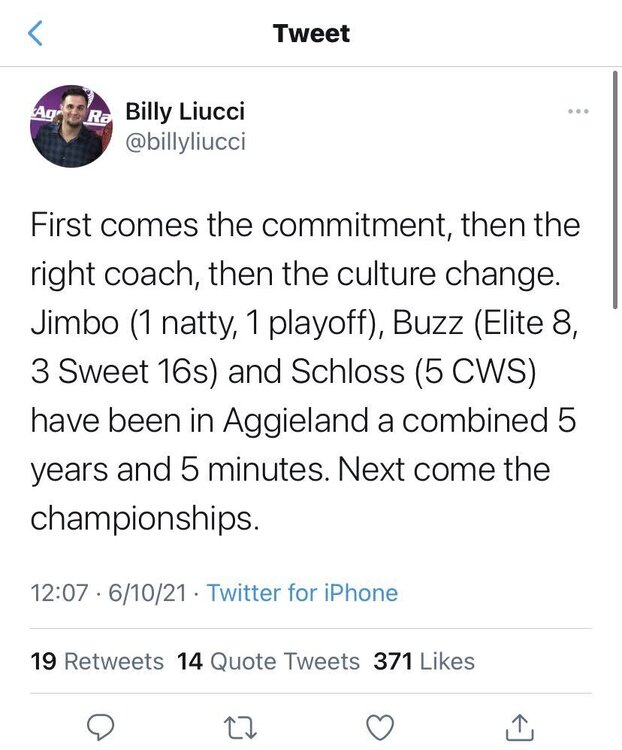Image resolution: width=622 pixels, height=750 pixels.
Task: Show the 371 Likes list
Action: [424, 661]
